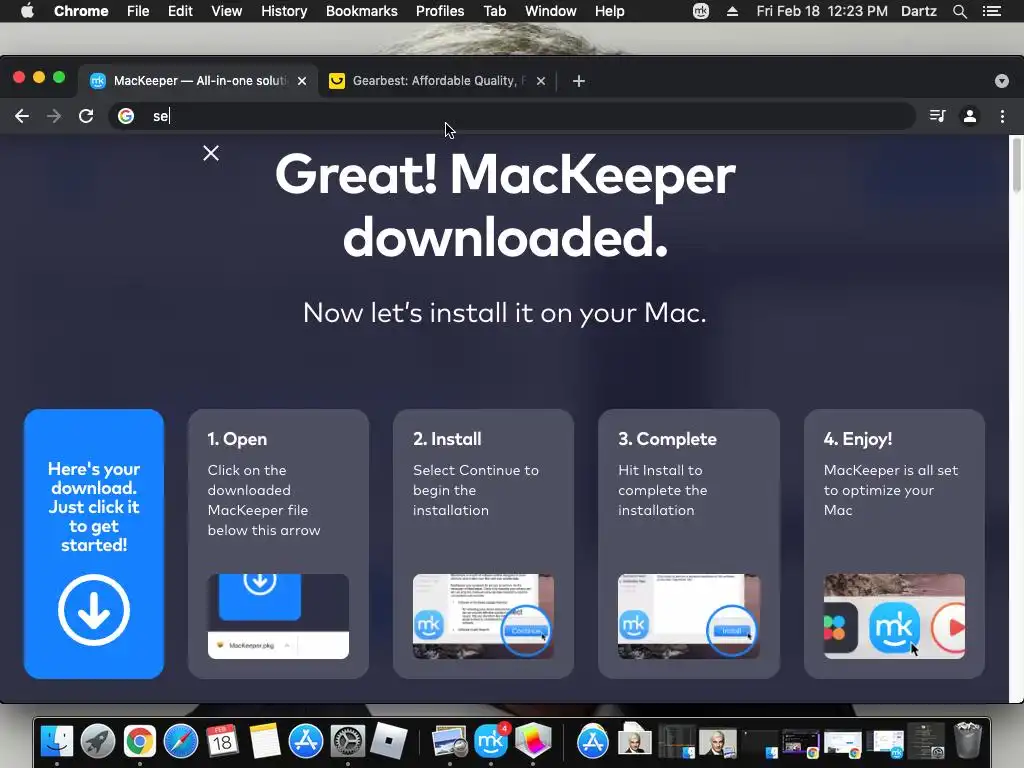This screenshot has height=768, width=1024.
Task: Open the media controls icon in toolbar
Action: [937, 116]
